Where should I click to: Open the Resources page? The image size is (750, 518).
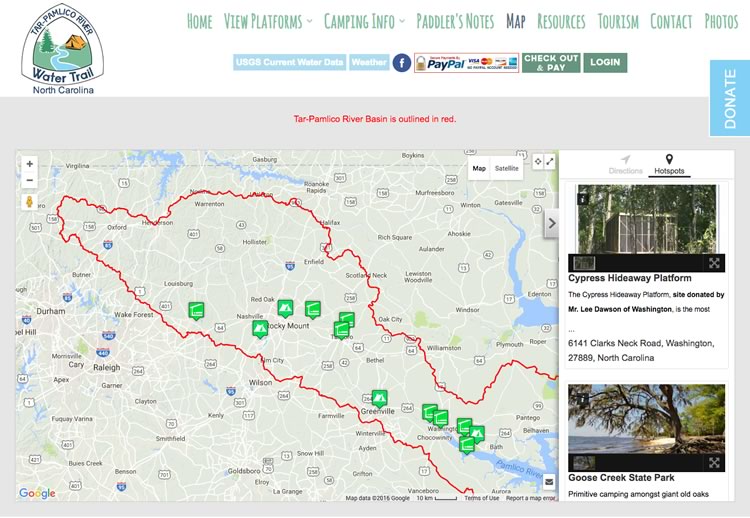561,21
